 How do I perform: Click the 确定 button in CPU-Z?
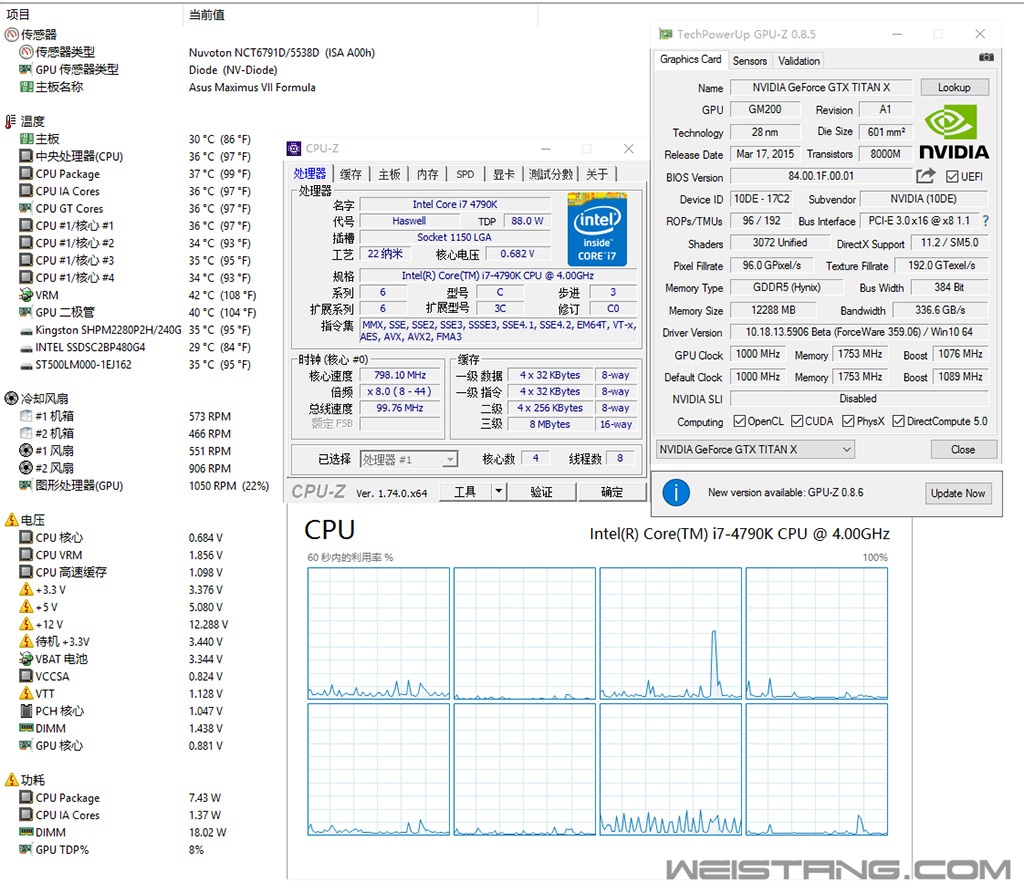(612, 491)
